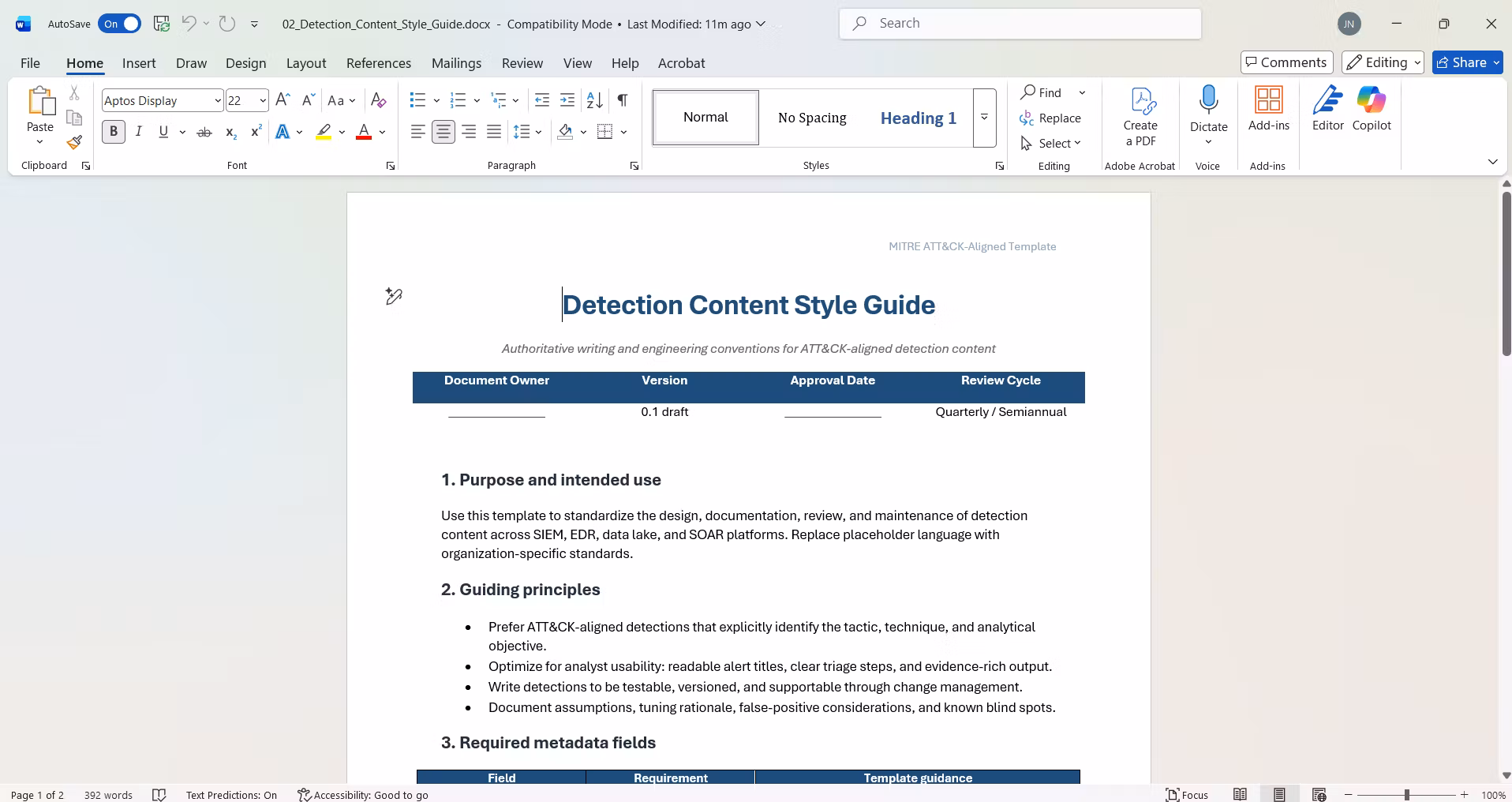Open the Editing mode dropdown
1512x802 pixels.
point(1383,62)
